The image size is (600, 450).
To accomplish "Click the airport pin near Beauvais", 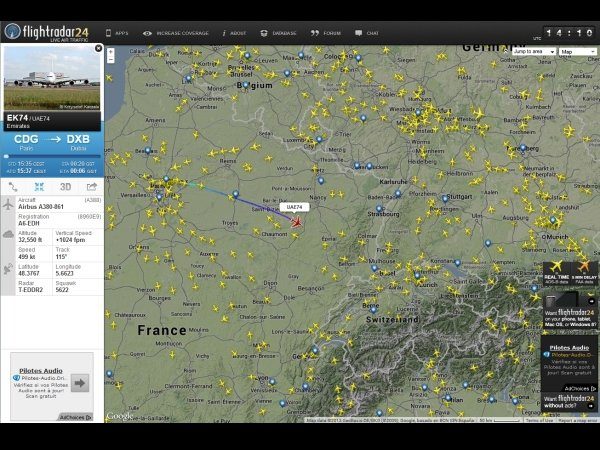I will [148, 150].
